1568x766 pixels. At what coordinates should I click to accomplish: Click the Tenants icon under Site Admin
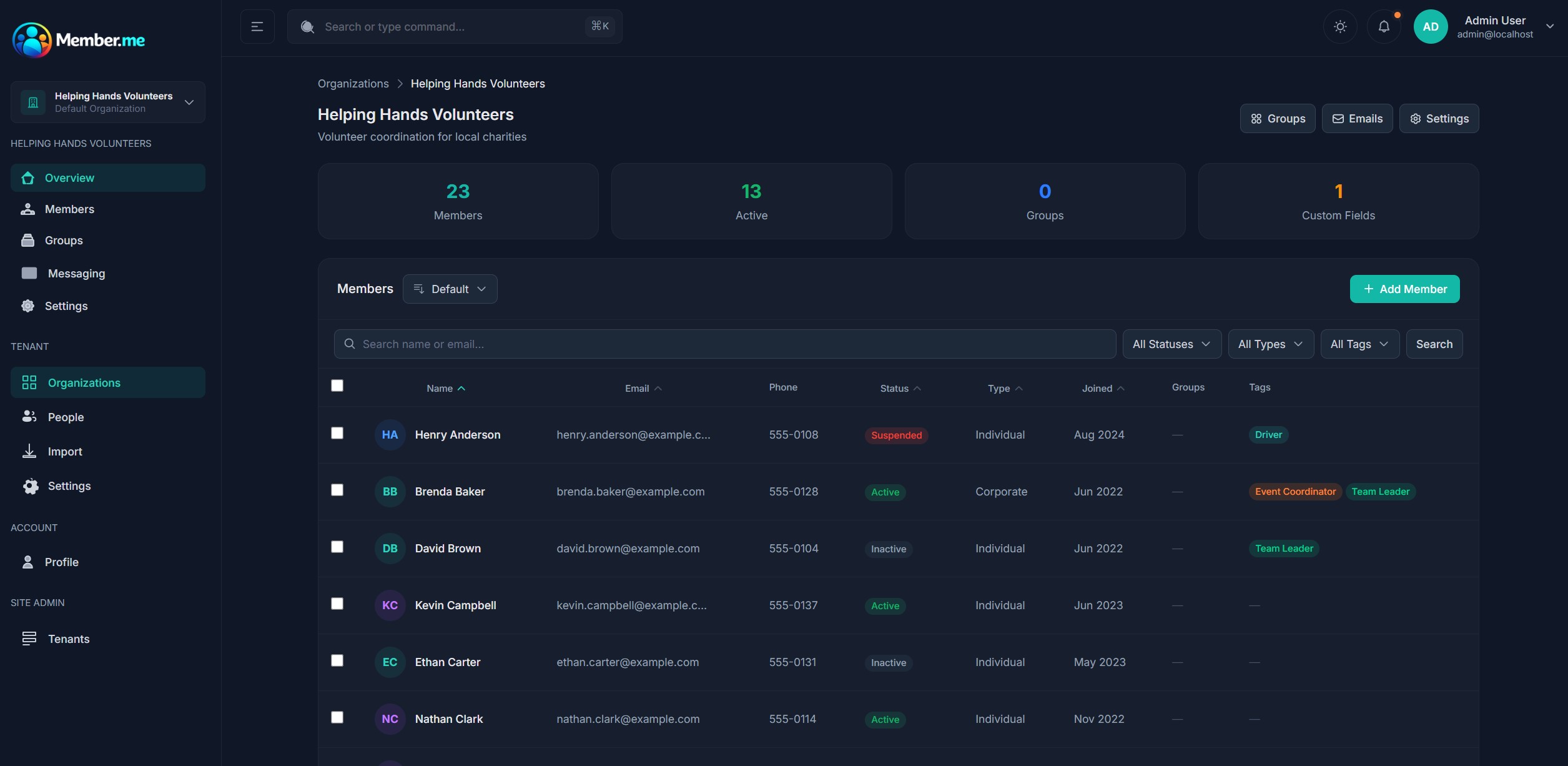coord(30,639)
